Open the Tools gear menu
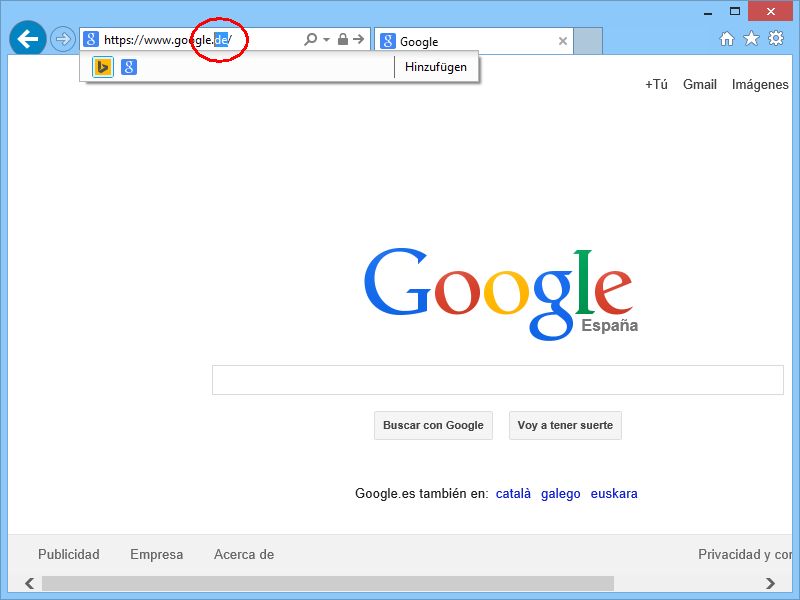 [x=776, y=38]
